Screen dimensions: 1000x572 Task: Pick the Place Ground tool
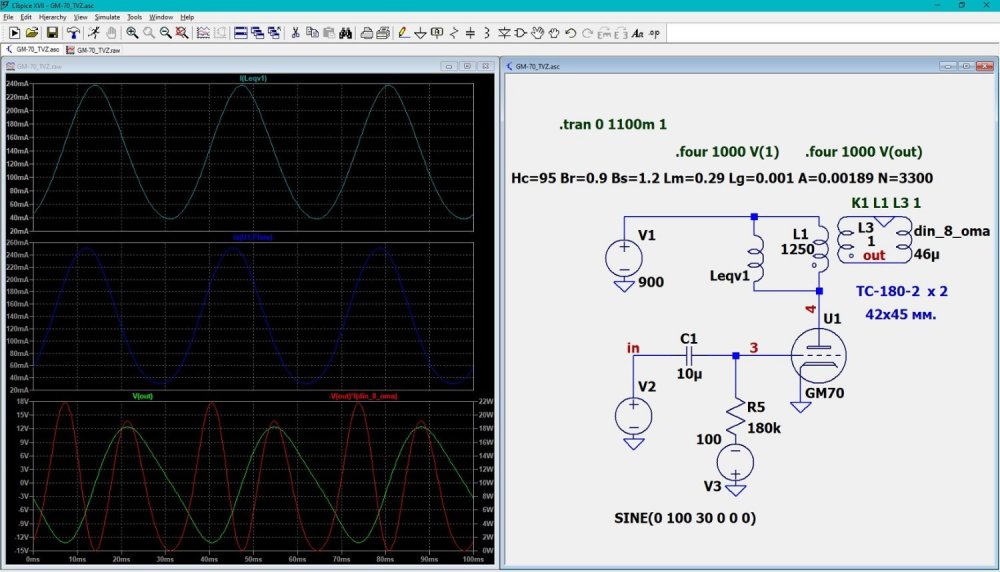point(421,33)
